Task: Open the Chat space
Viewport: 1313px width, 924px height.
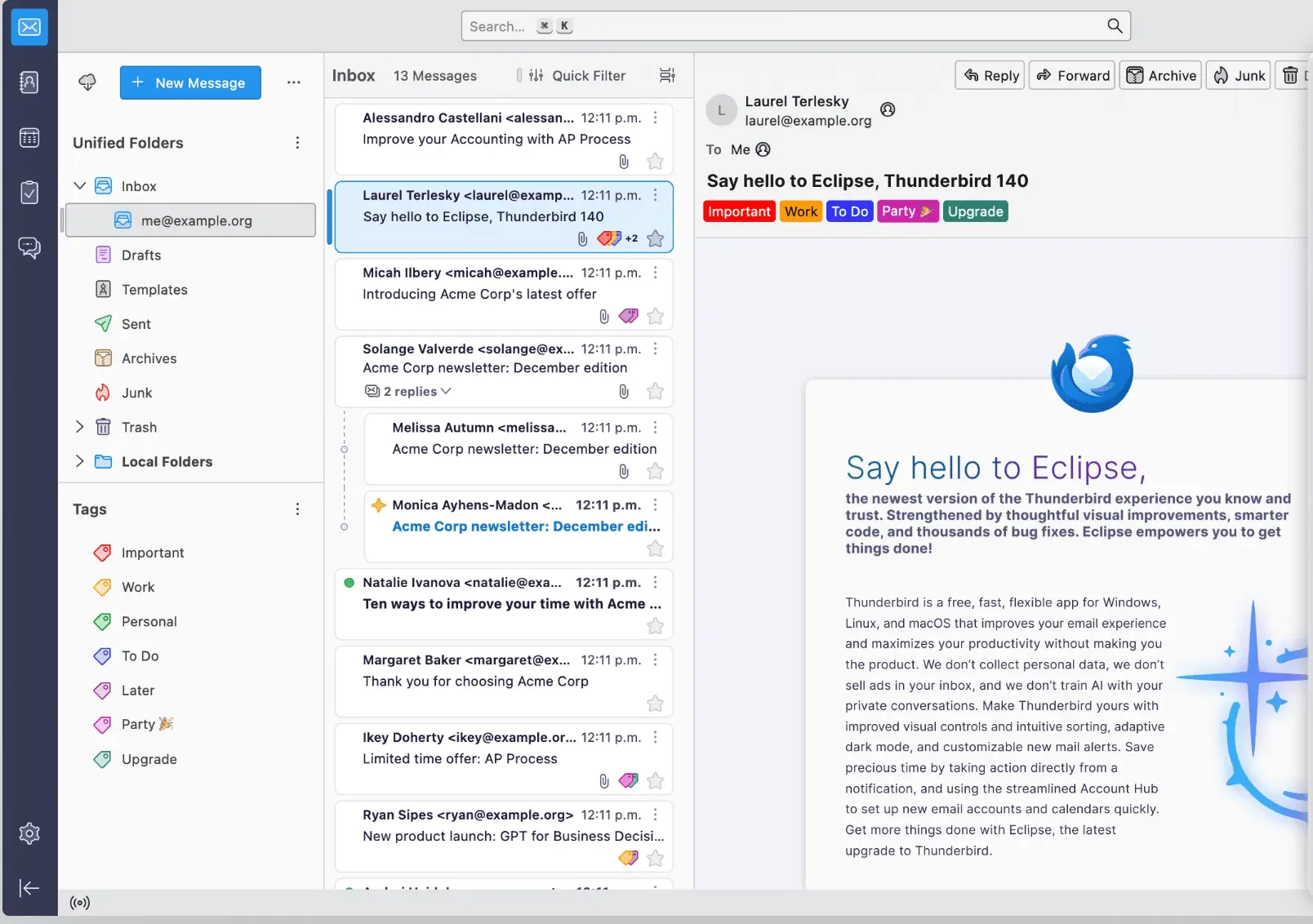Action: click(x=29, y=247)
